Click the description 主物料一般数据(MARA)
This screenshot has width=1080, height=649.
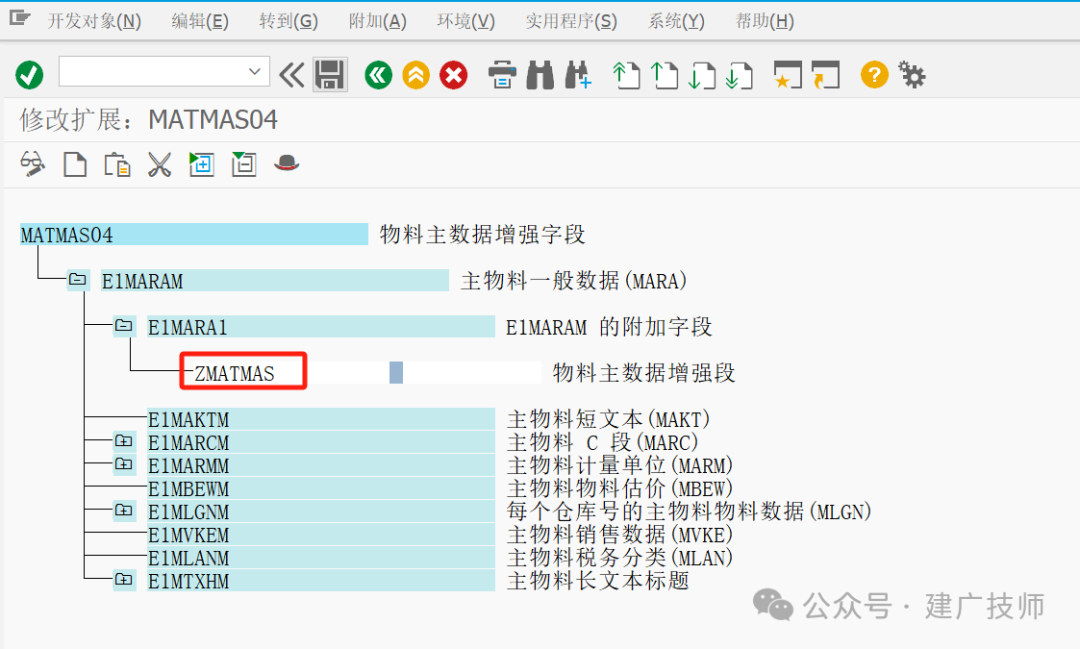pyautogui.click(x=574, y=280)
